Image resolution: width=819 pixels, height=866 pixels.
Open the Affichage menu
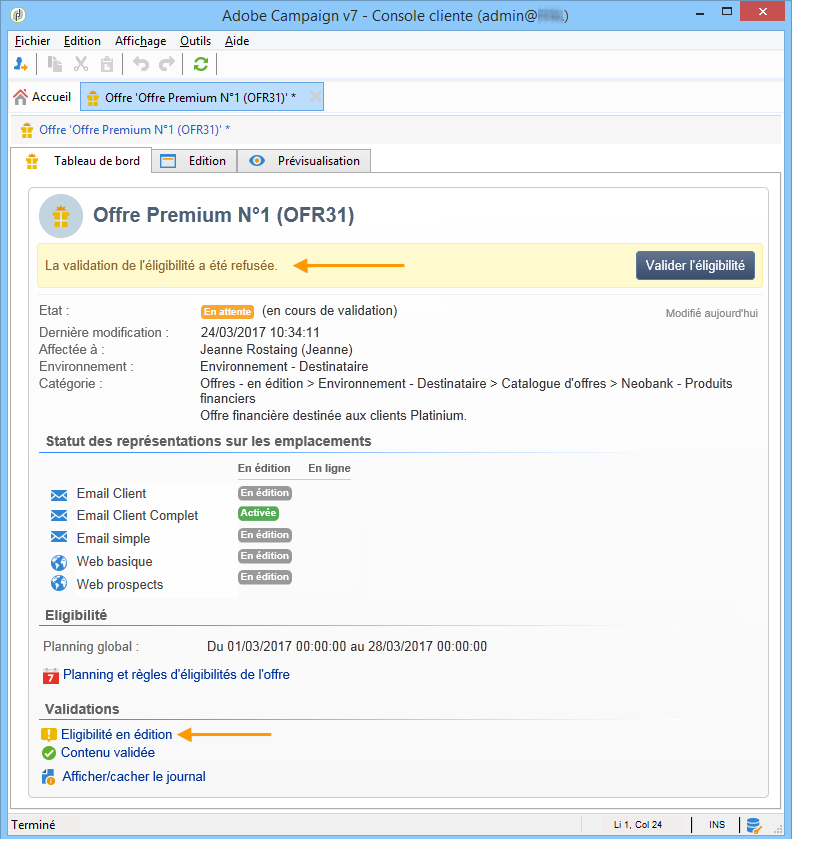coord(140,41)
